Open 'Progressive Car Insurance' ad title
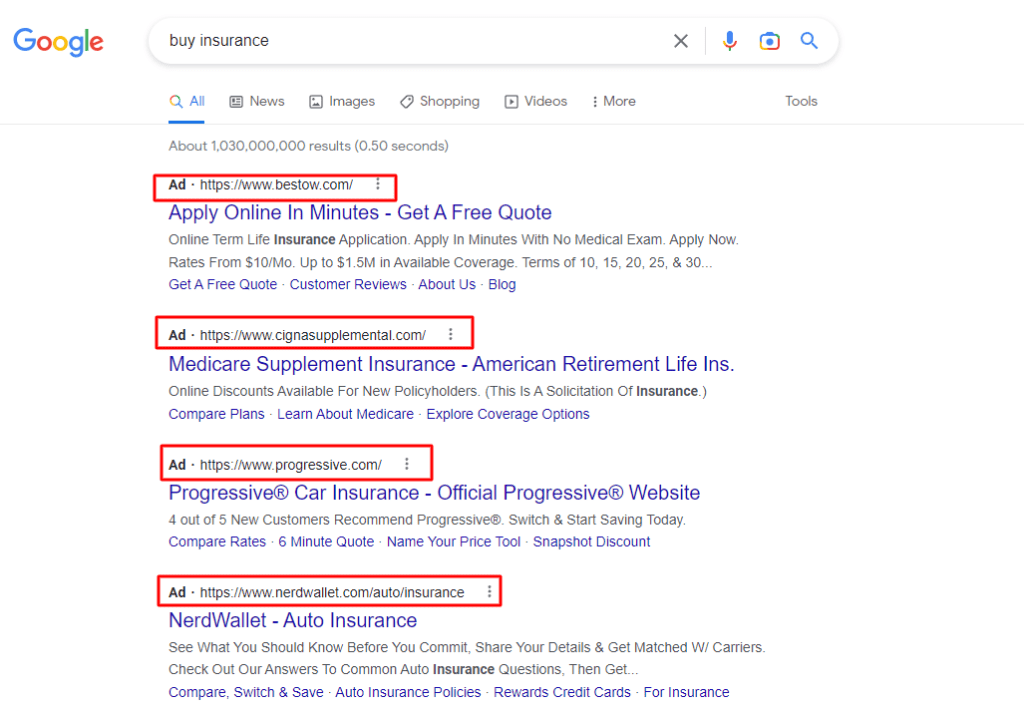 [x=434, y=493]
